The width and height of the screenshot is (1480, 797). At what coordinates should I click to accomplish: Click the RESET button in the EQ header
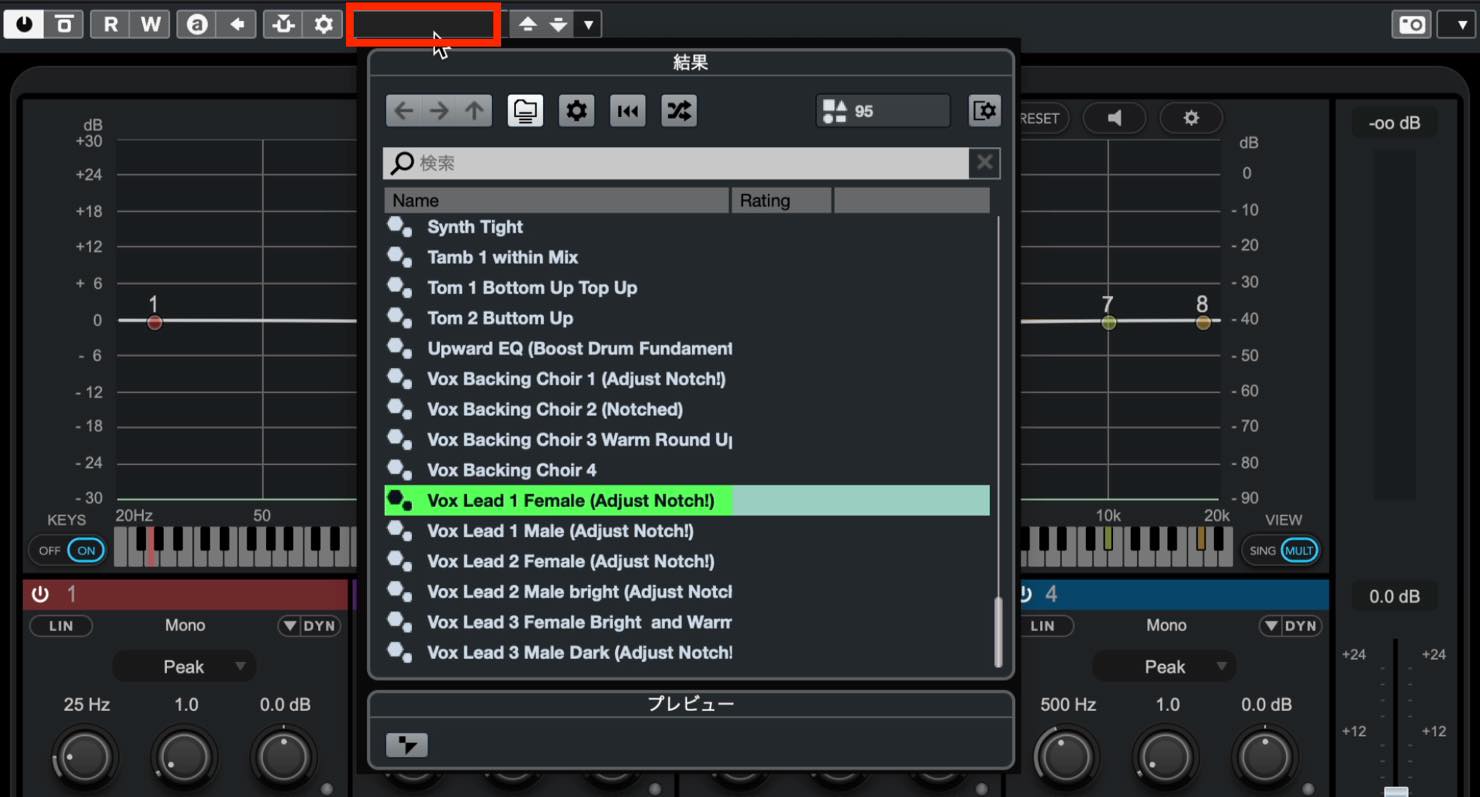pos(1040,118)
